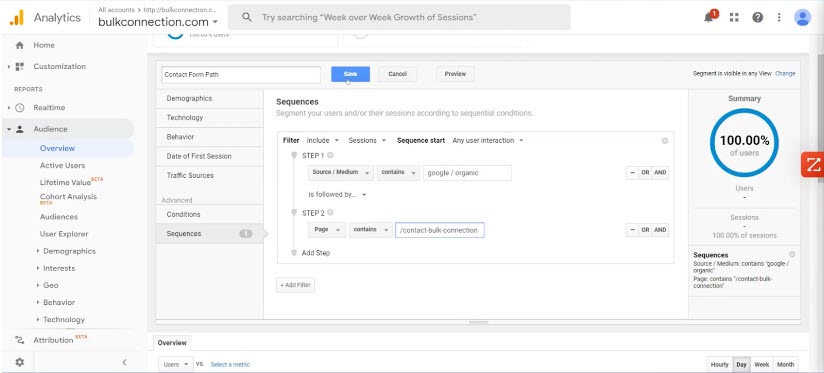Image resolution: width=824 pixels, height=373 pixels.
Task: Click the Customization dashboard icon
Action: (19, 67)
